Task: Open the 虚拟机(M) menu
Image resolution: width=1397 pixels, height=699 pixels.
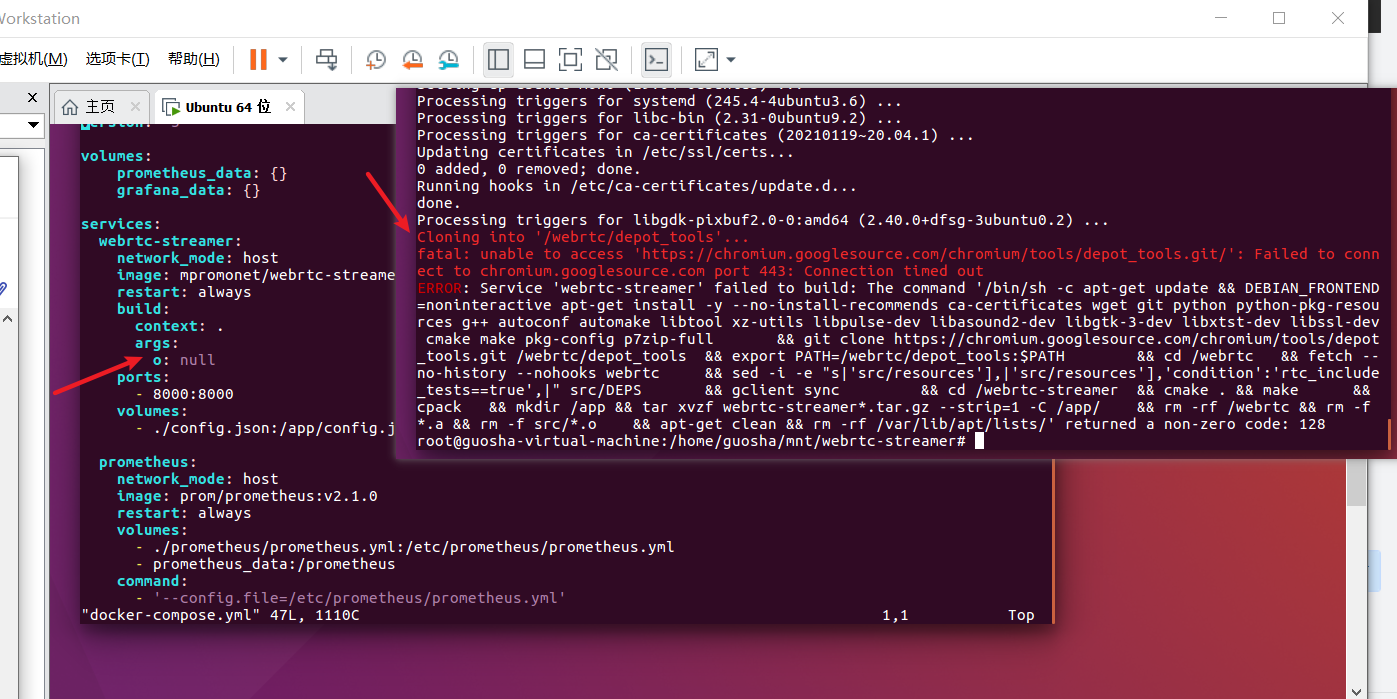Action: pyautogui.click(x=35, y=59)
